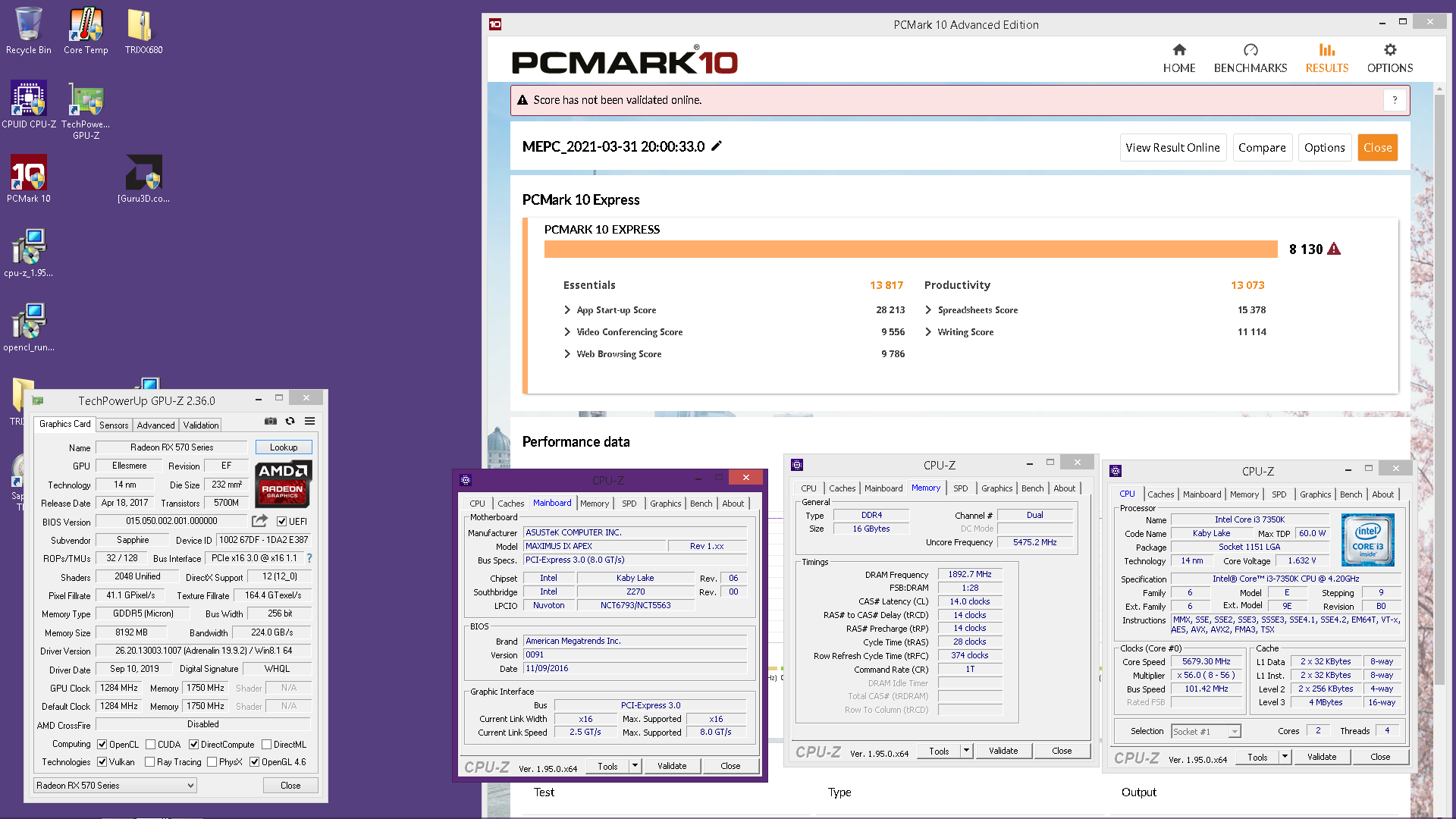The height and width of the screenshot is (819, 1456).
Task: Click the warning icon in the validation banner
Action: pos(522,100)
